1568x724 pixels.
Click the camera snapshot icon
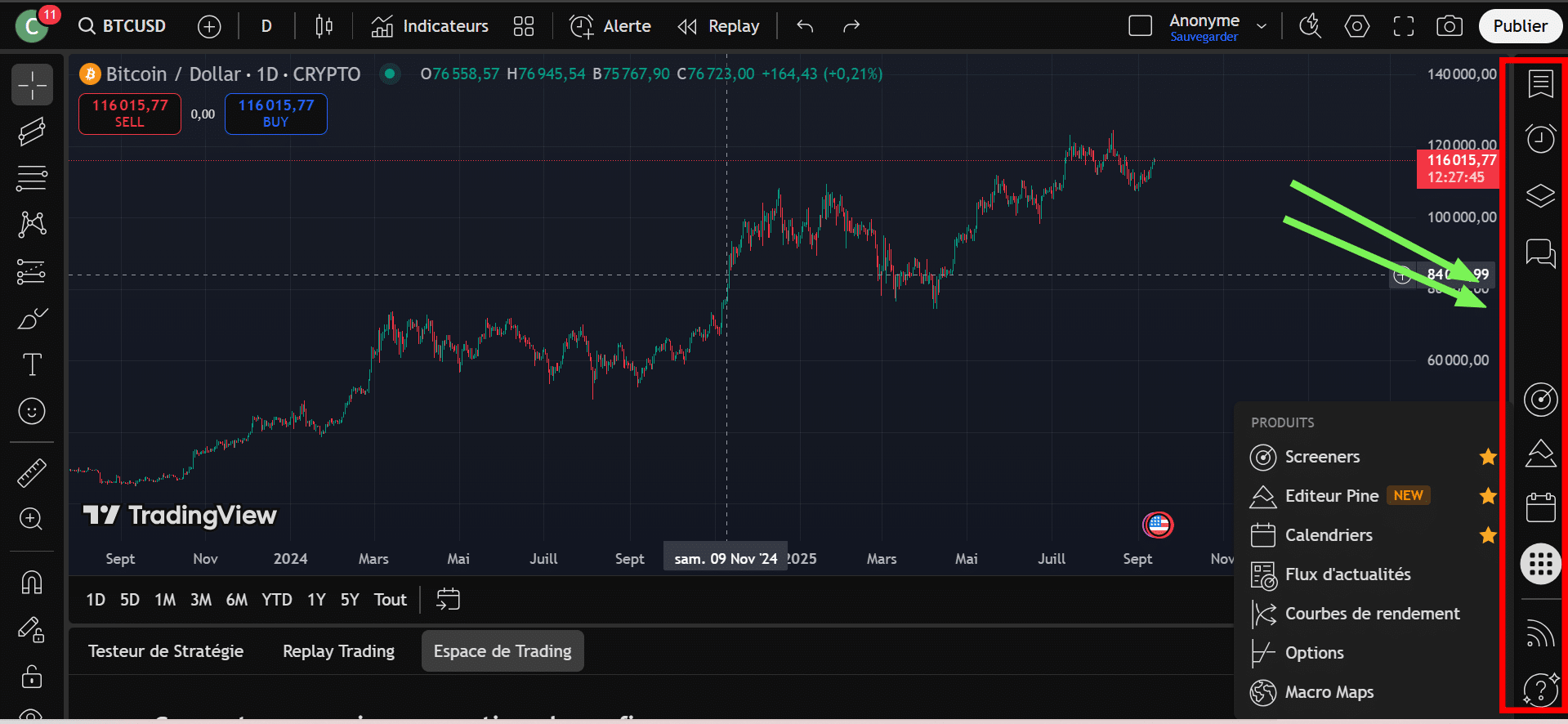pos(1449,26)
